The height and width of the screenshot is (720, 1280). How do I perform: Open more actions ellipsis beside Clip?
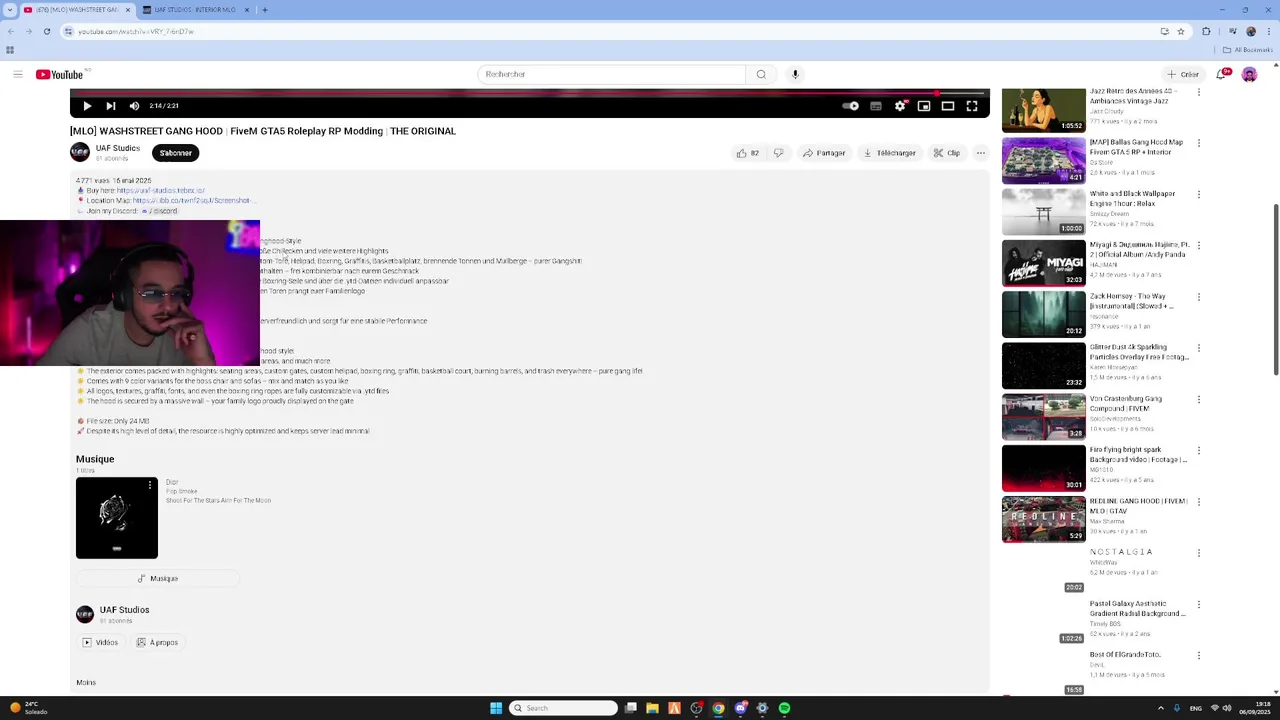tap(981, 153)
